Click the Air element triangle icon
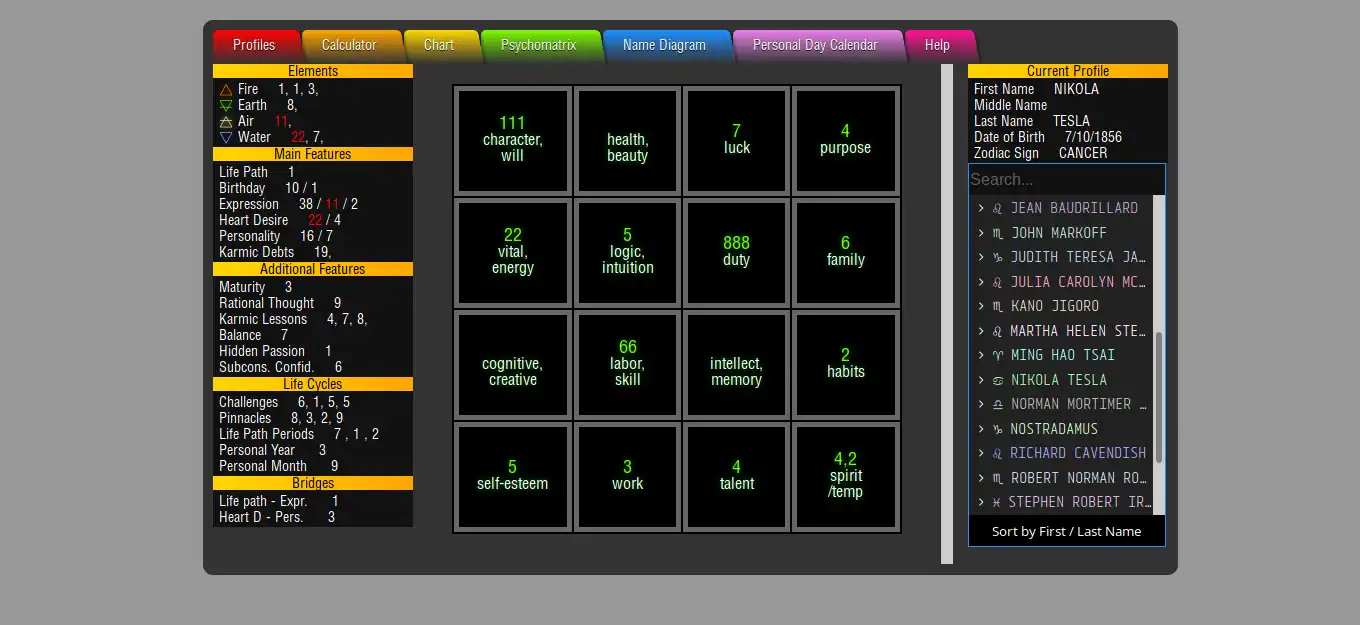Image resolution: width=1360 pixels, height=625 pixels. click(x=226, y=121)
